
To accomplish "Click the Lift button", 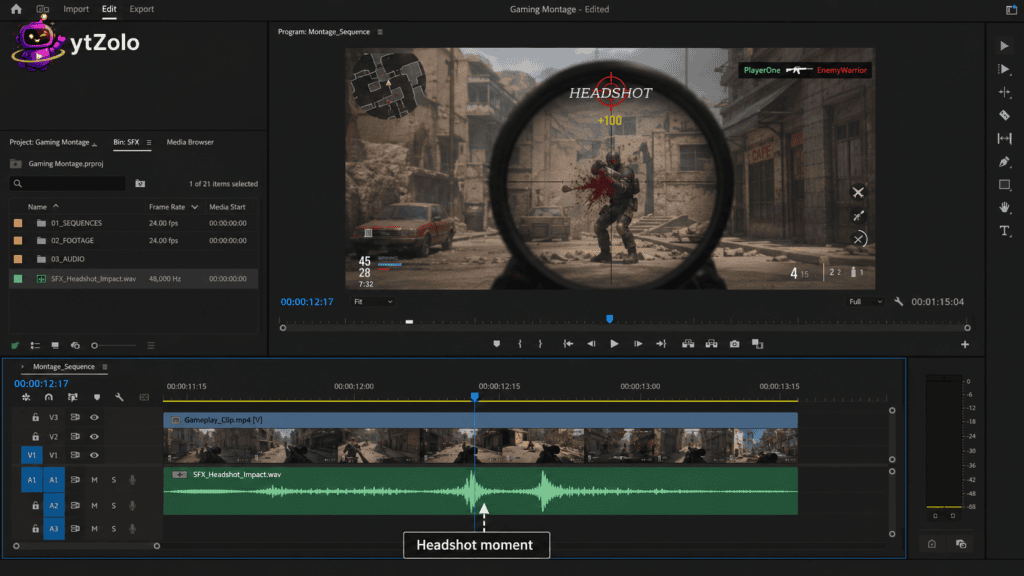I will 688,344.
